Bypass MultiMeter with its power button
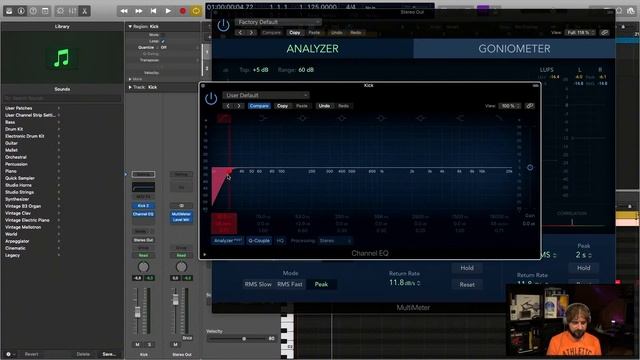The height and width of the screenshot is (360, 640). pos(223,25)
